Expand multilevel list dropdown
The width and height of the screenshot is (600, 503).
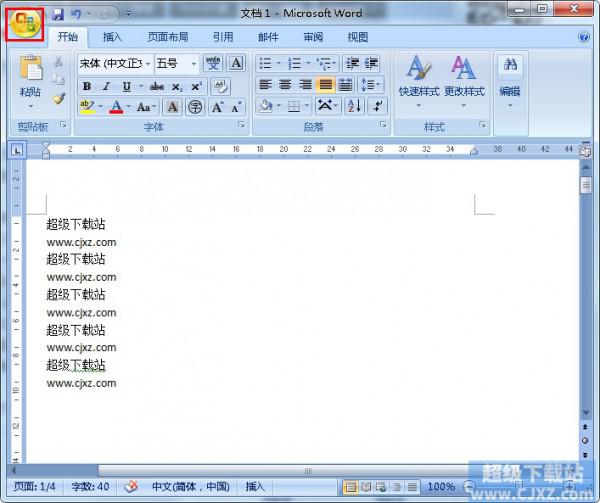point(334,63)
